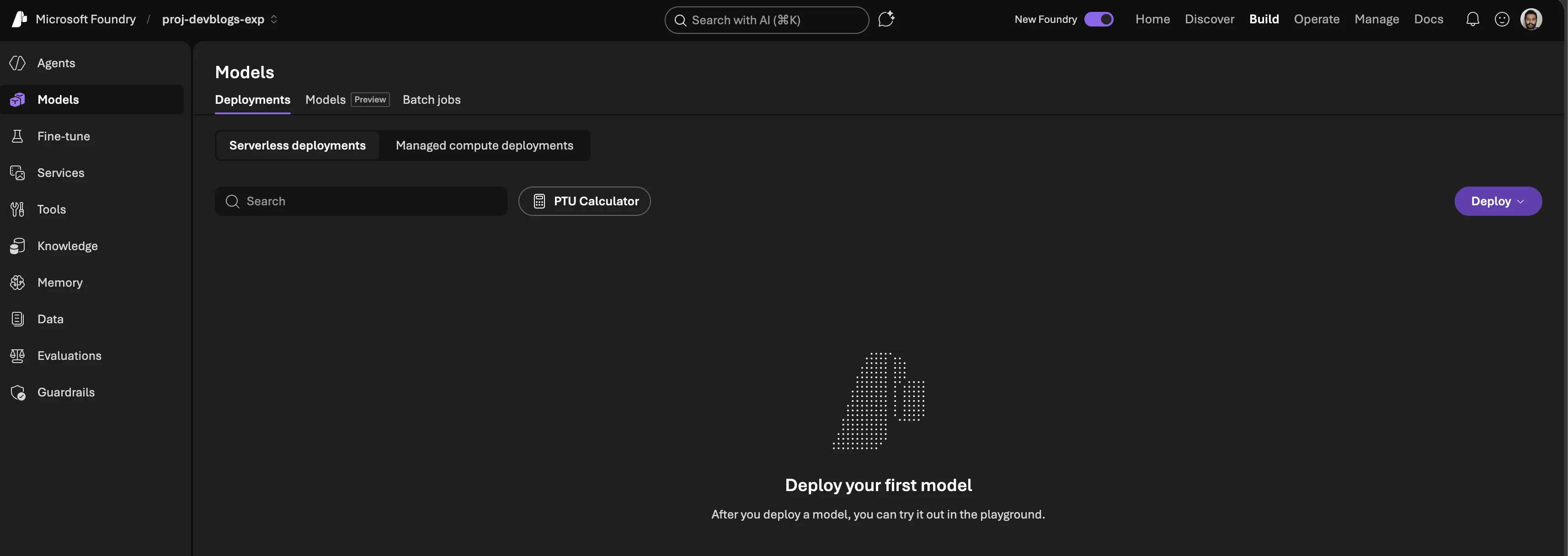
Task: Click the Microsoft Foundry logo icon
Action: (x=20, y=20)
